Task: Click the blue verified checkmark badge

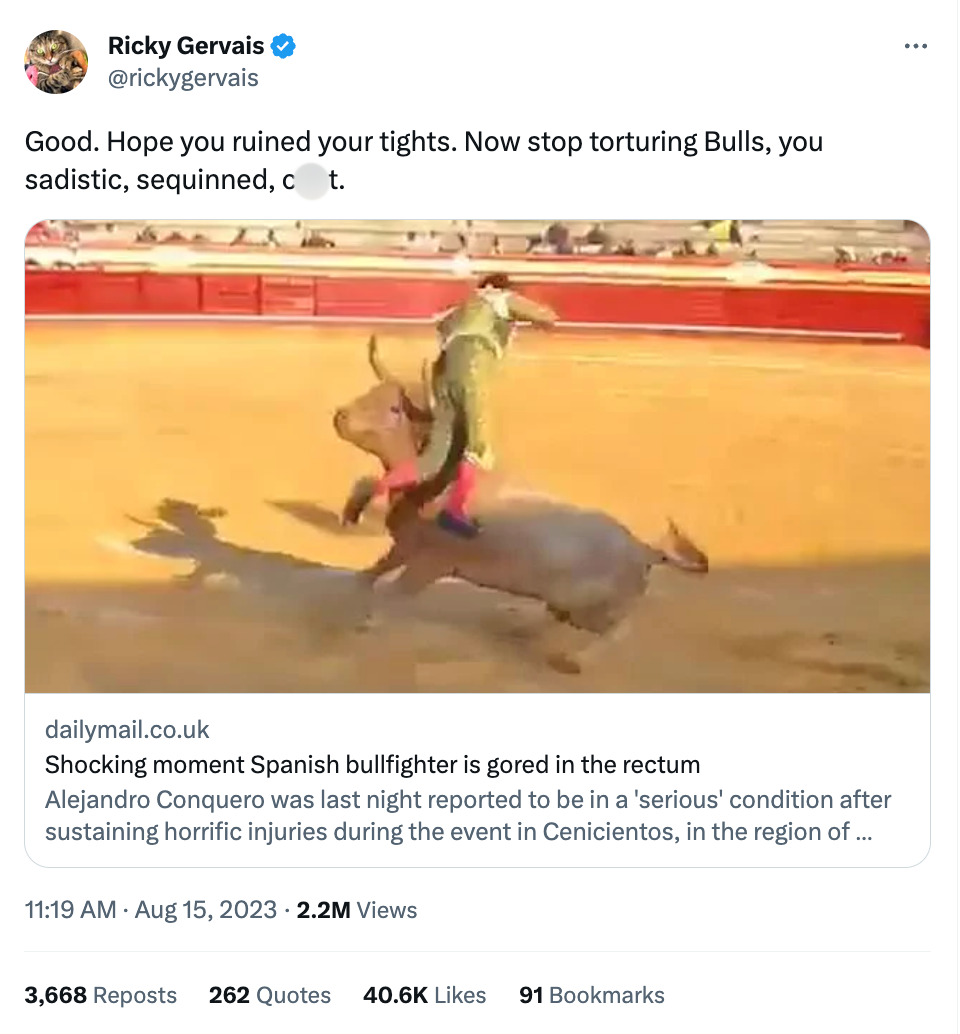Action: tap(284, 46)
